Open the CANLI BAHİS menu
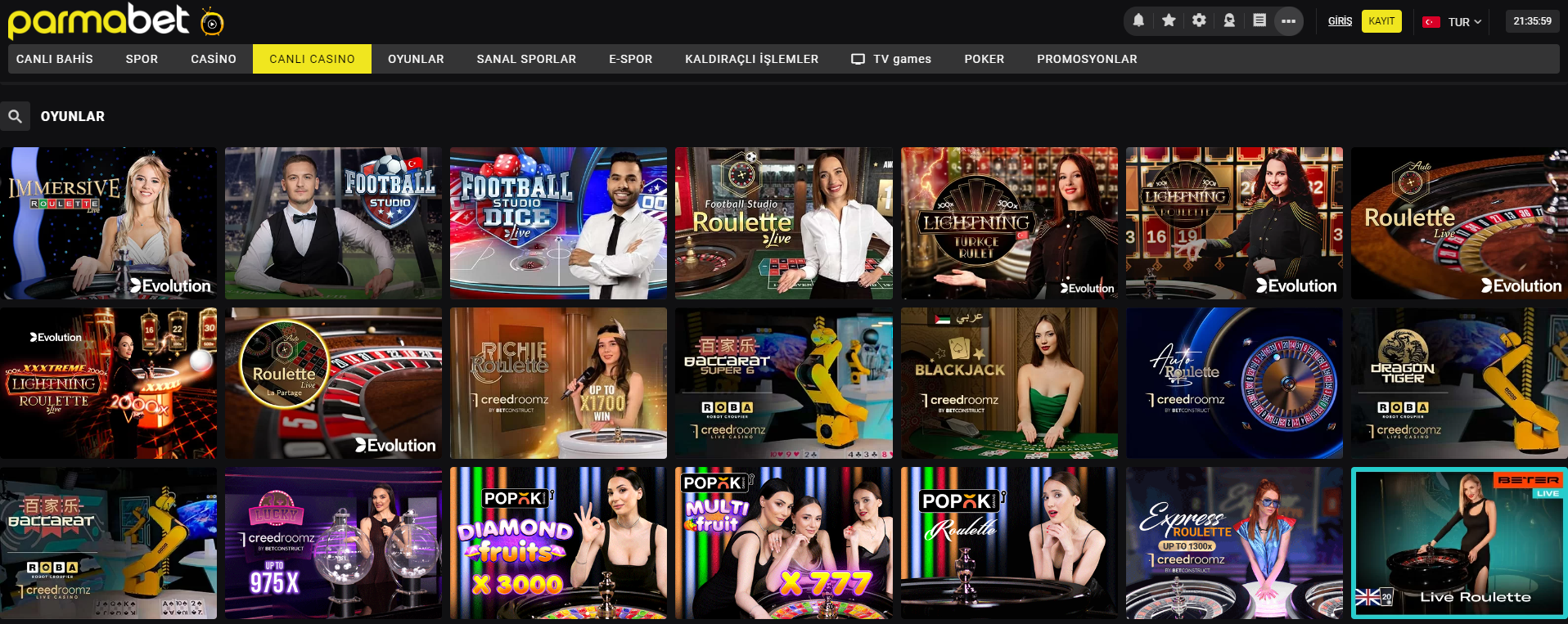This screenshot has width=1568, height=624. click(x=55, y=59)
